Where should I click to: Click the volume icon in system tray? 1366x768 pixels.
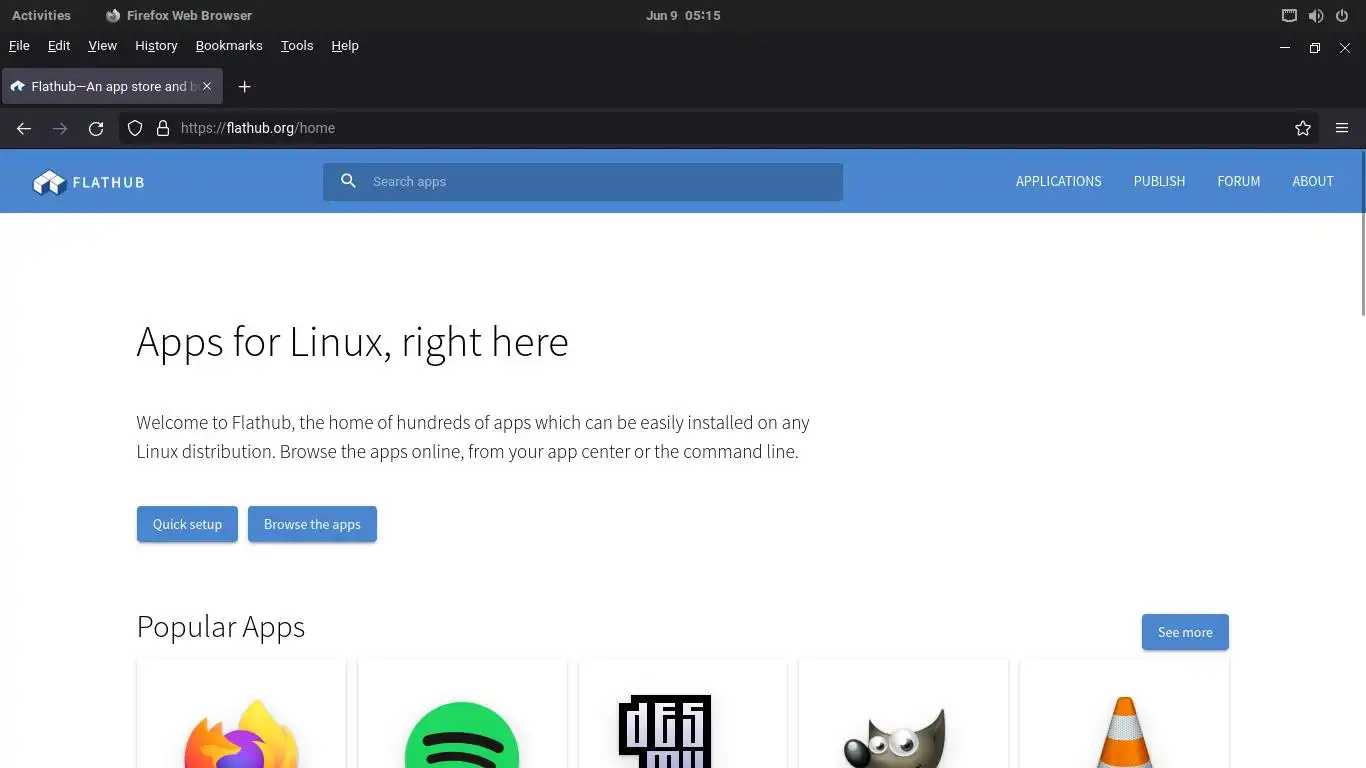(x=1316, y=16)
